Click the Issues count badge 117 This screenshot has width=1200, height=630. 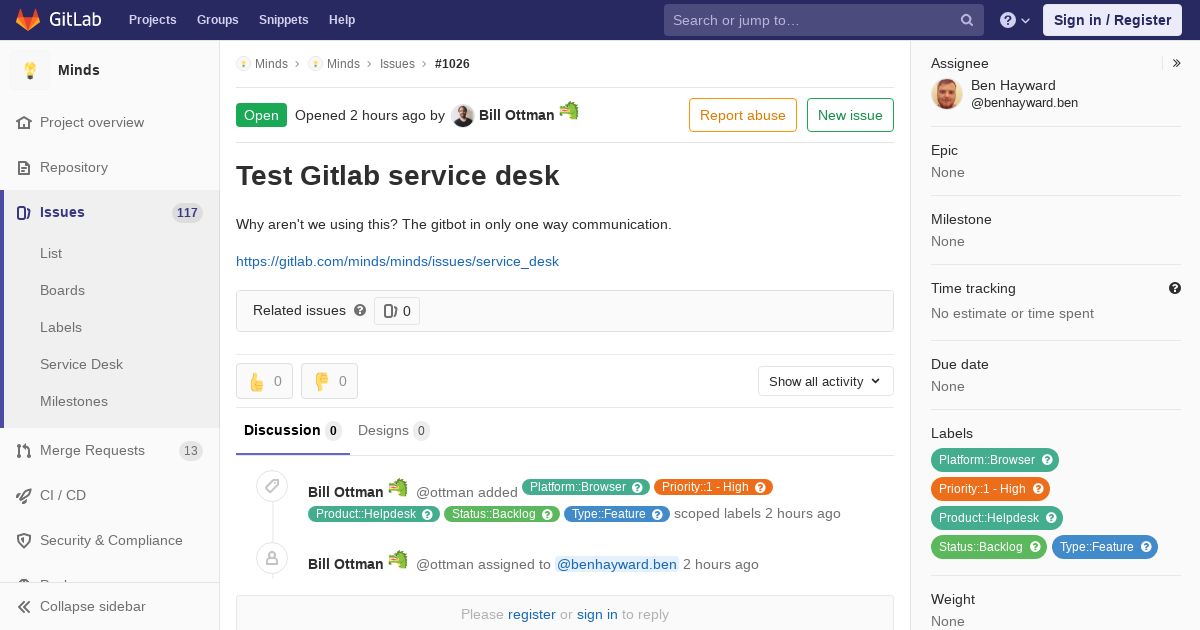187,212
